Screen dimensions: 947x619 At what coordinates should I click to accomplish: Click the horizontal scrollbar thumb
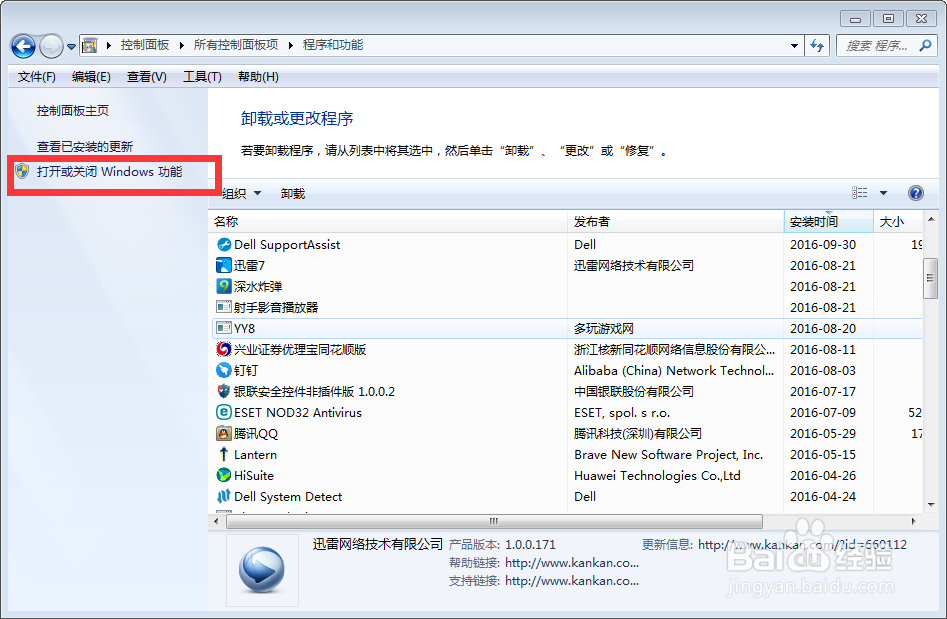click(x=494, y=521)
